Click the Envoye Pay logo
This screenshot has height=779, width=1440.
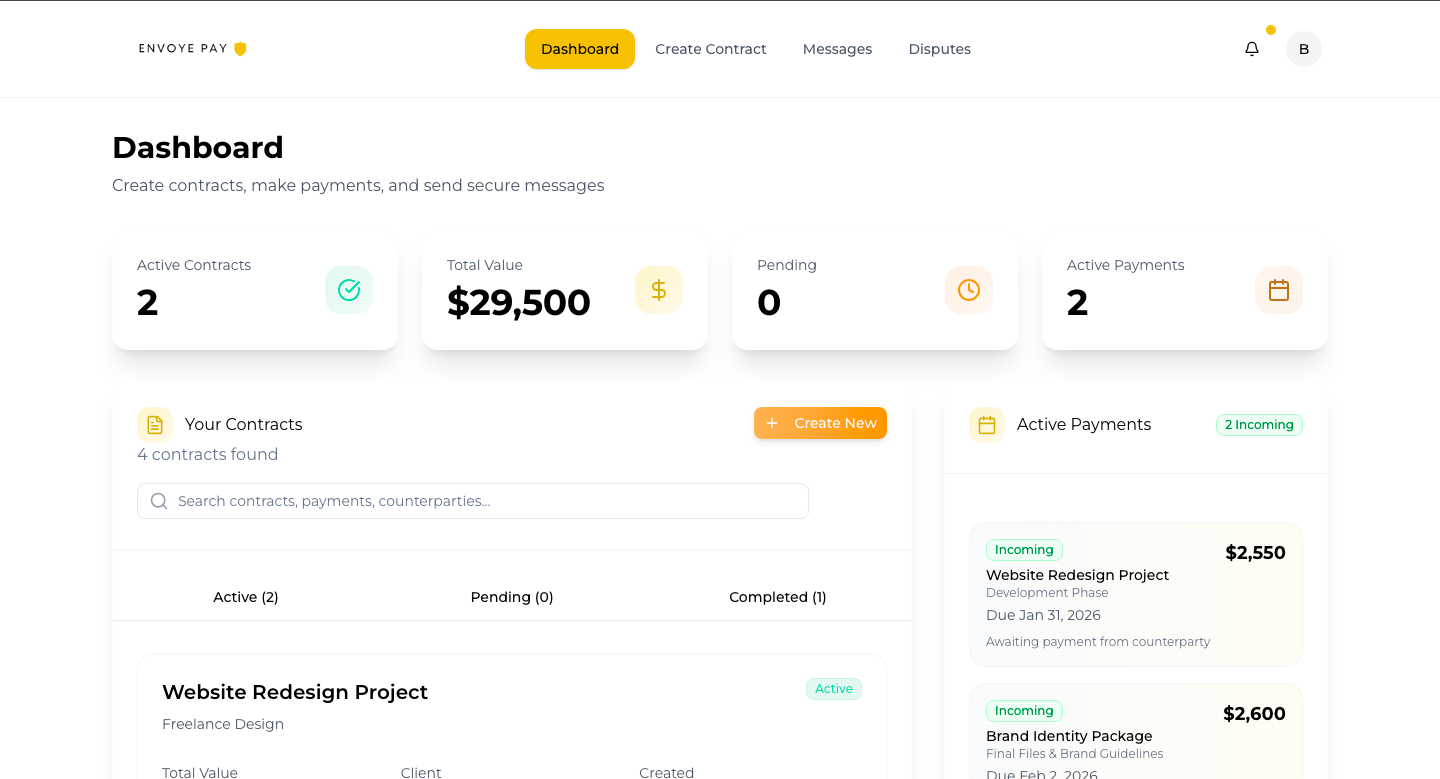coord(192,48)
